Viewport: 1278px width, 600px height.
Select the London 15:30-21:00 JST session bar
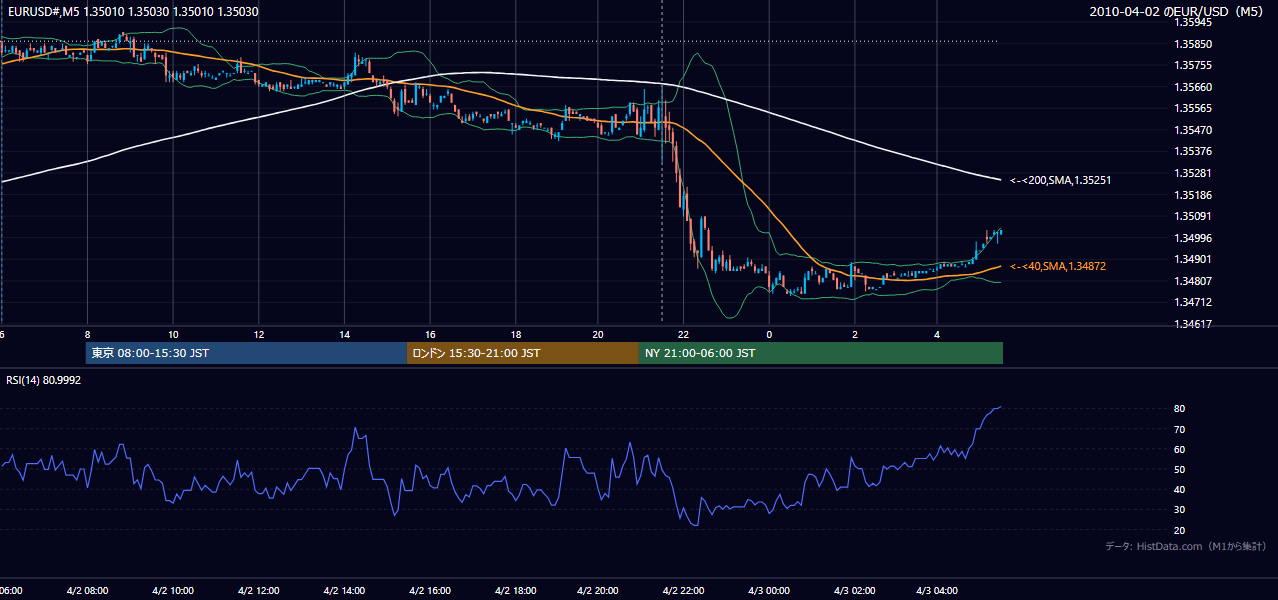[522, 353]
